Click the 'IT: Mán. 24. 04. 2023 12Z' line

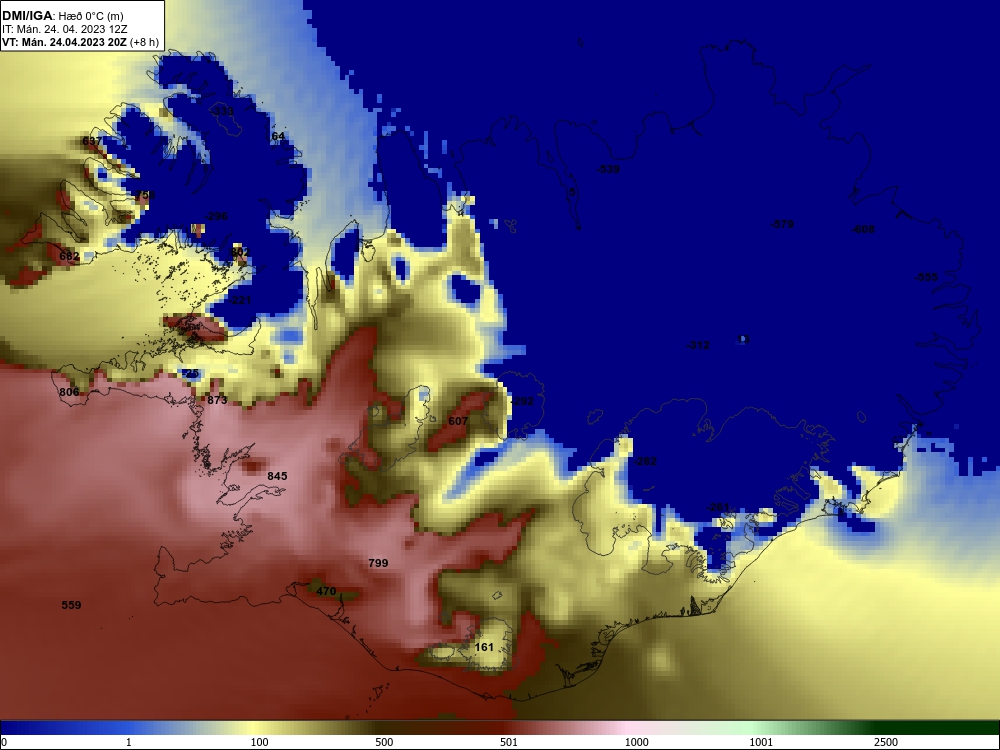pyautogui.click(x=64, y=29)
